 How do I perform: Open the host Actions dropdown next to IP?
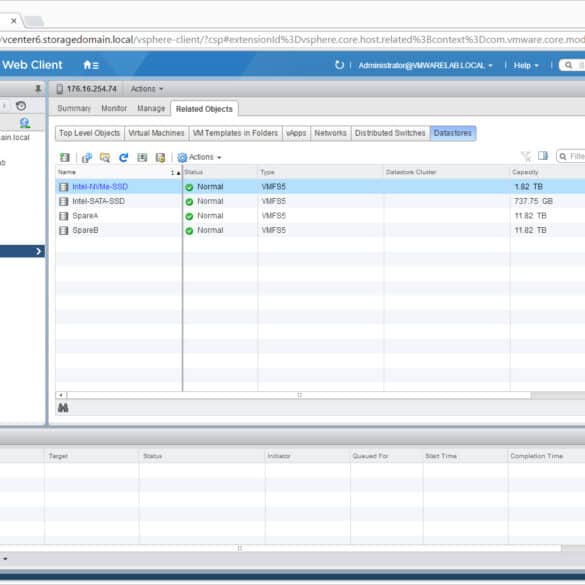pos(147,89)
